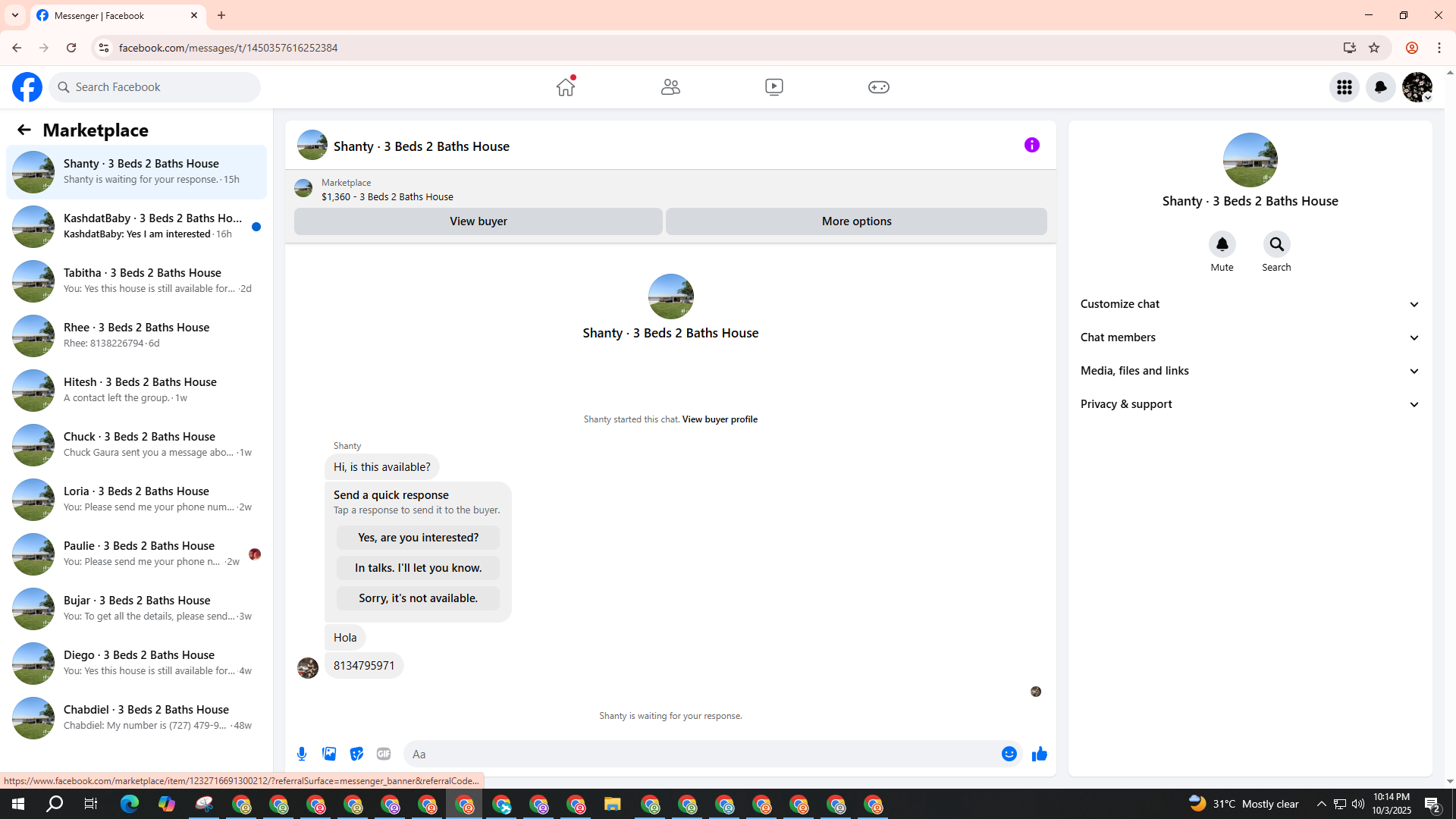Viewport: 1456px width, 819px height.
Task: Open Windows taskbar search
Action: click(x=55, y=804)
